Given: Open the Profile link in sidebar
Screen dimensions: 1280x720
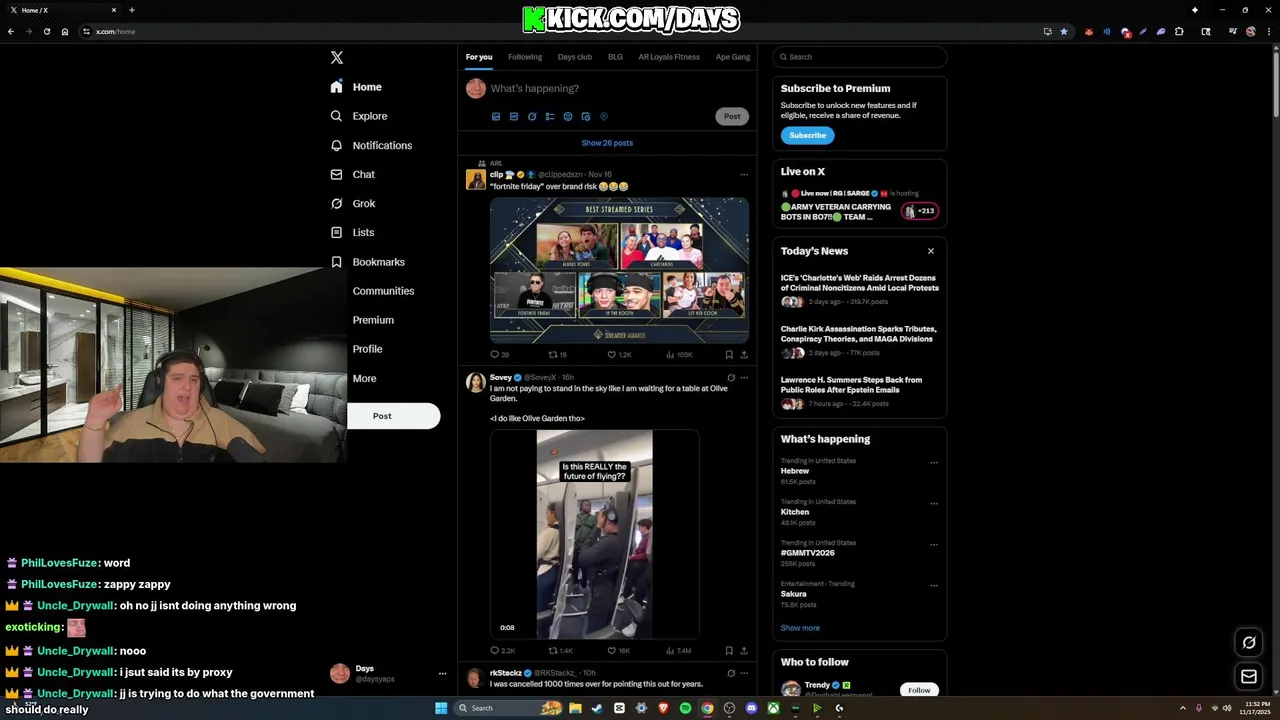Looking at the screenshot, I should tap(367, 349).
